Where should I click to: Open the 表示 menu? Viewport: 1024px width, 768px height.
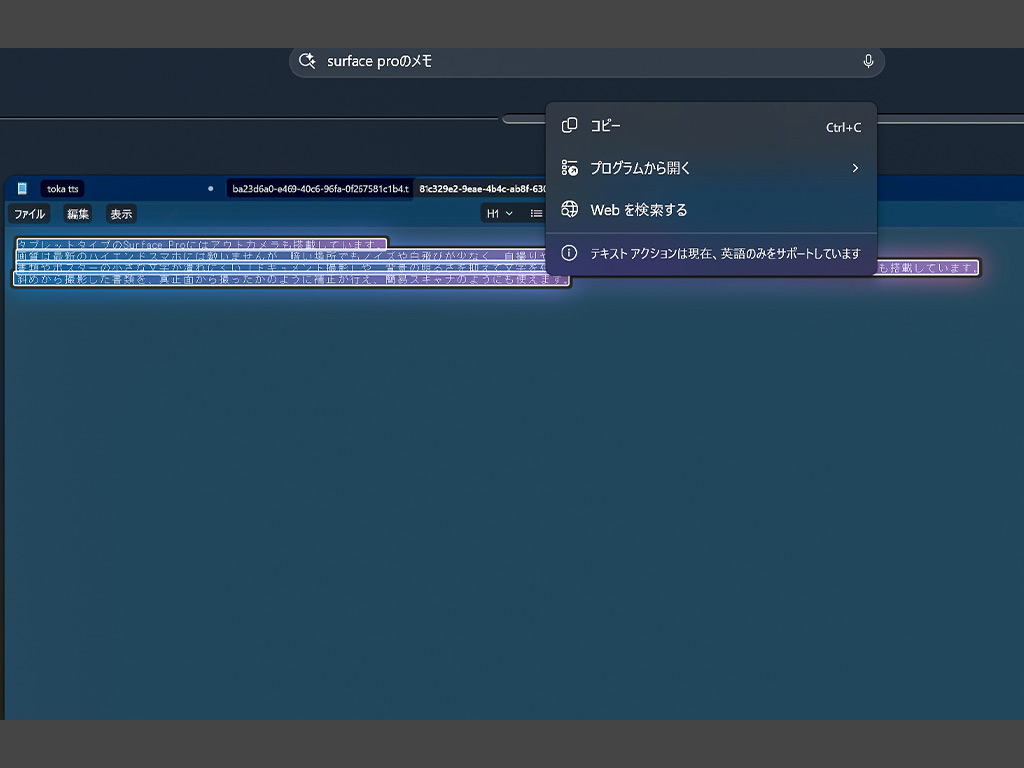(x=121, y=214)
